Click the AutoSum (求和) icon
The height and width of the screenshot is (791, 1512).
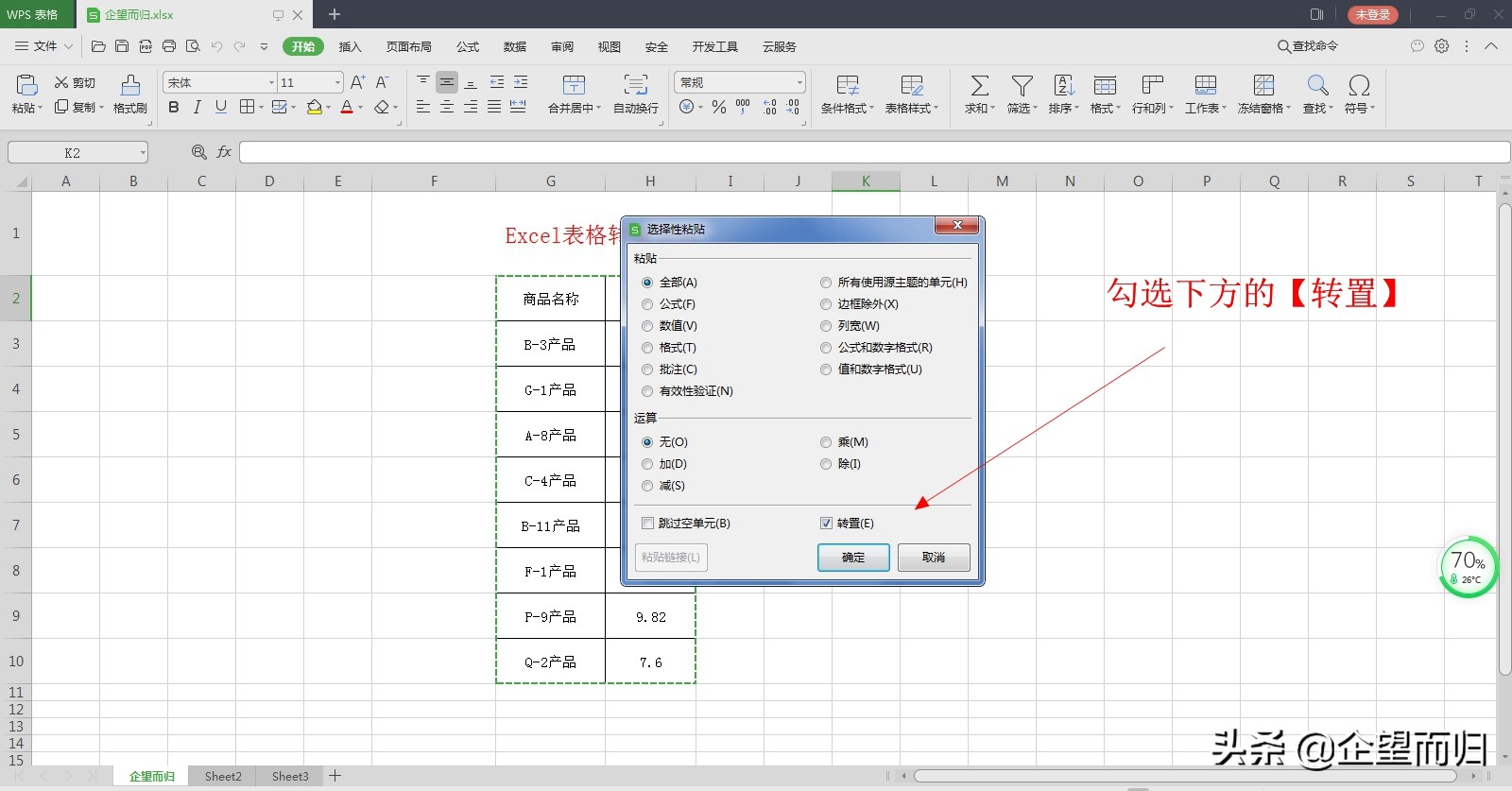(x=980, y=86)
